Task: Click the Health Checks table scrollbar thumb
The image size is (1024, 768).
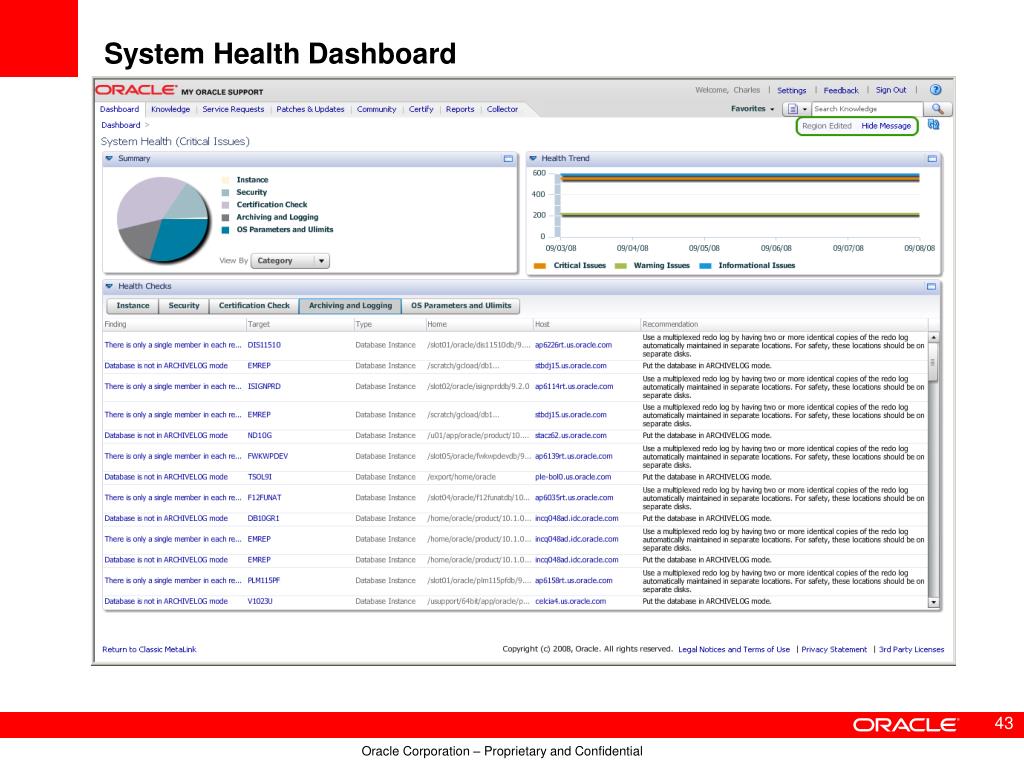Action: point(934,362)
